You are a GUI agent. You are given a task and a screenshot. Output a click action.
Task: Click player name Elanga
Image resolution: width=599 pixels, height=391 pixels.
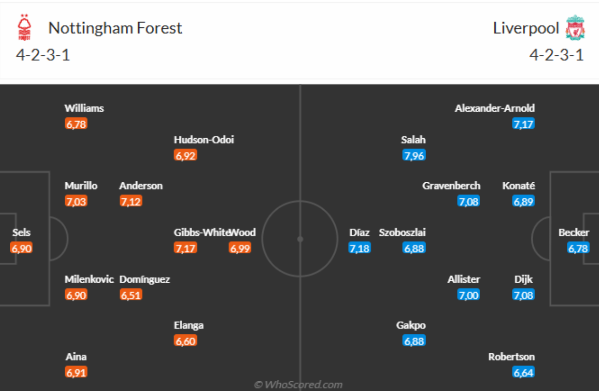tap(189, 325)
